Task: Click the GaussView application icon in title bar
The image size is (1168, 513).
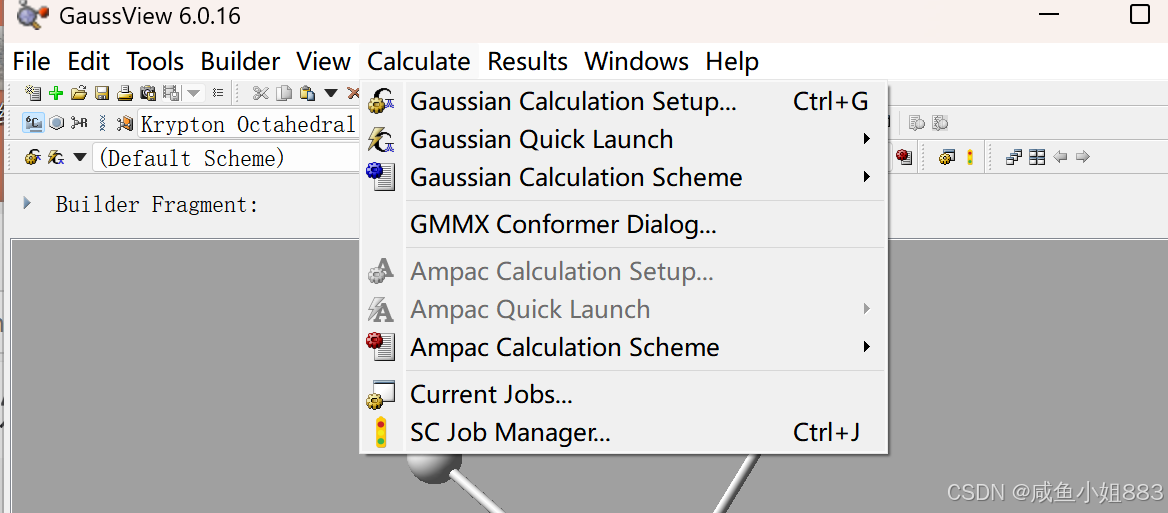Action: 33,15
